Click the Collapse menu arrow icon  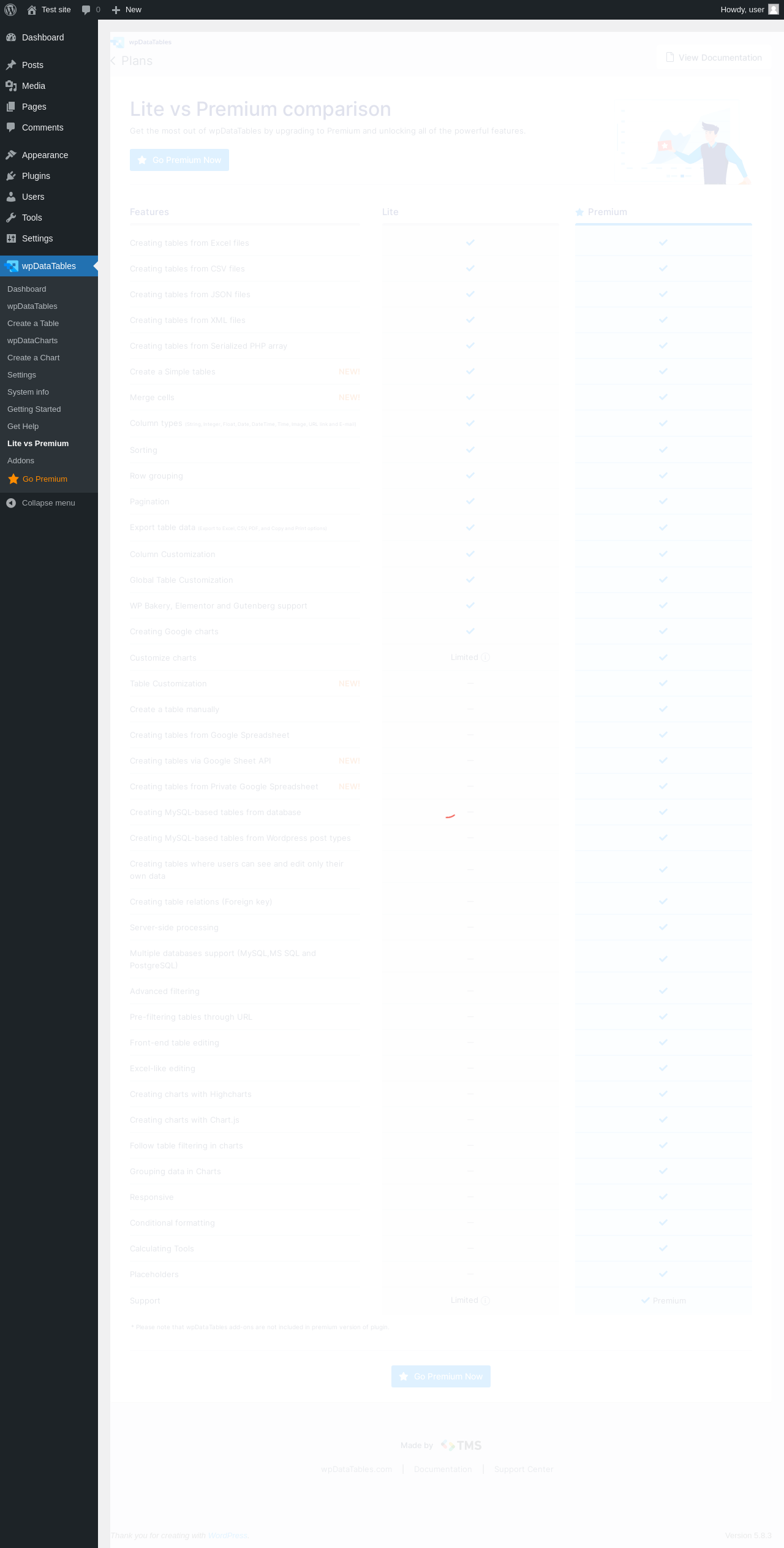(x=11, y=503)
